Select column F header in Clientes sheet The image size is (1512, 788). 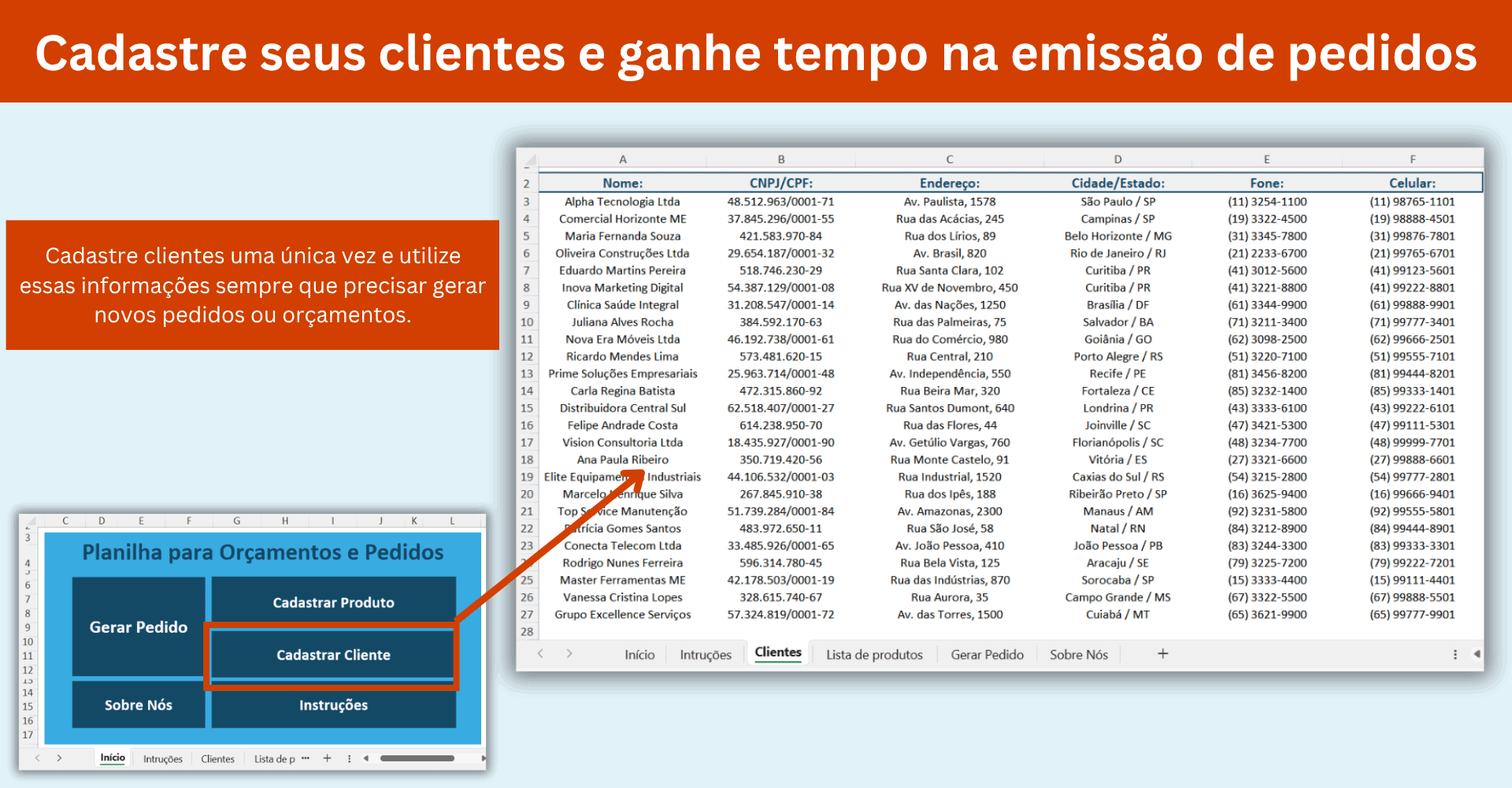coord(1413,159)
